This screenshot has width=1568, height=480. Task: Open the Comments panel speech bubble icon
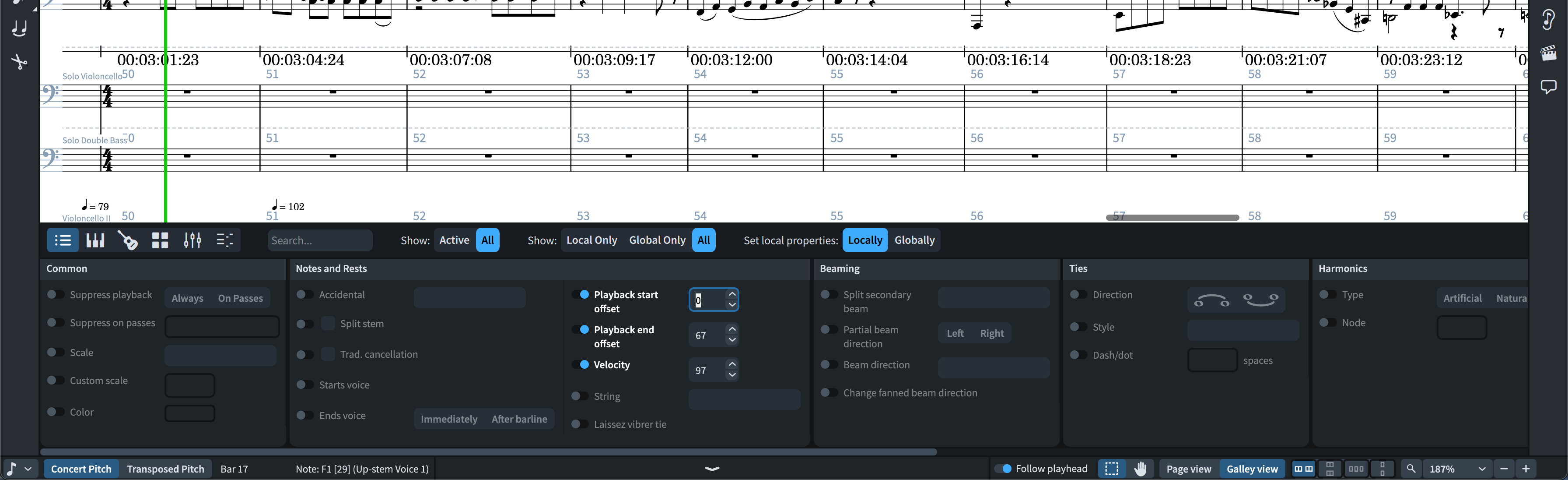click(x=1548, y=87)
